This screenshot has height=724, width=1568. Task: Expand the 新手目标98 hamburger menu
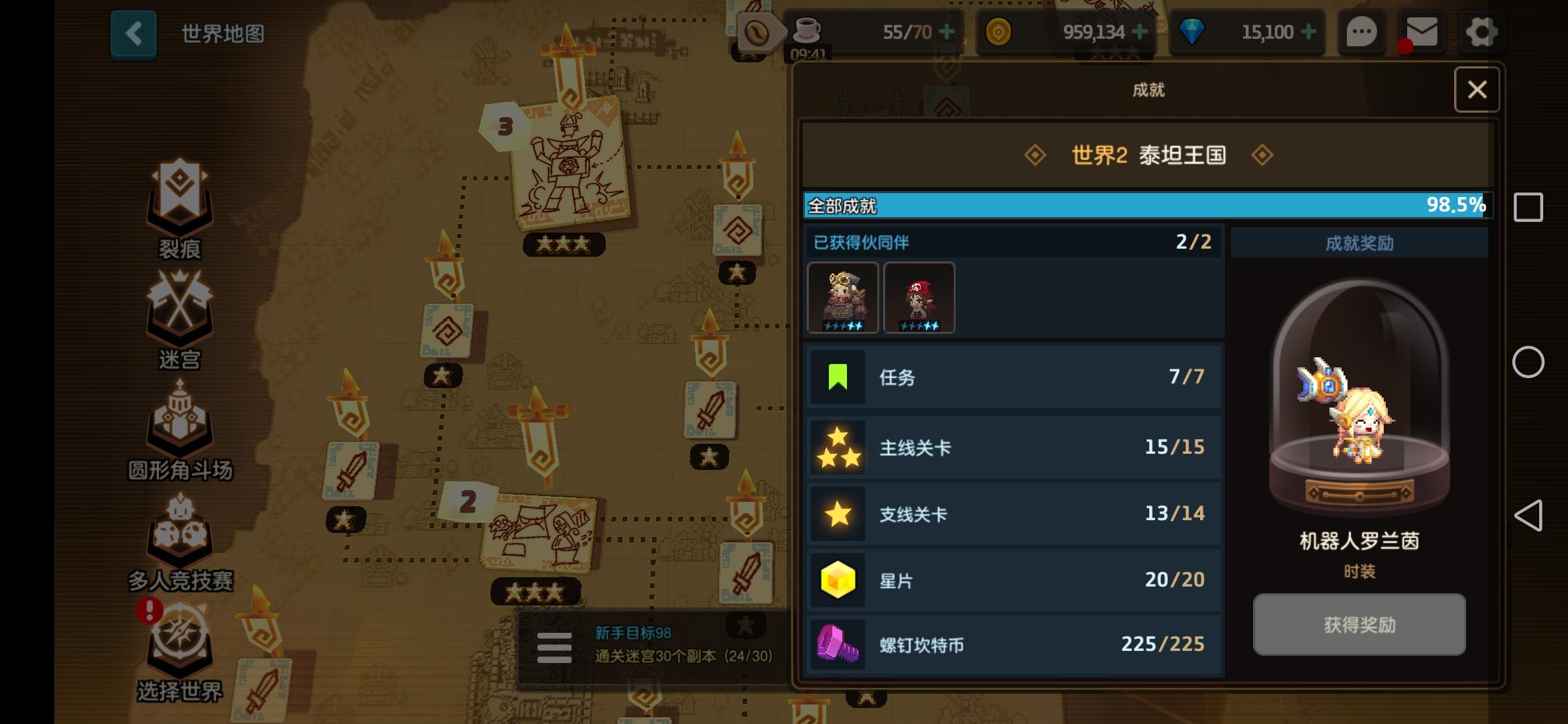[554, 648]
